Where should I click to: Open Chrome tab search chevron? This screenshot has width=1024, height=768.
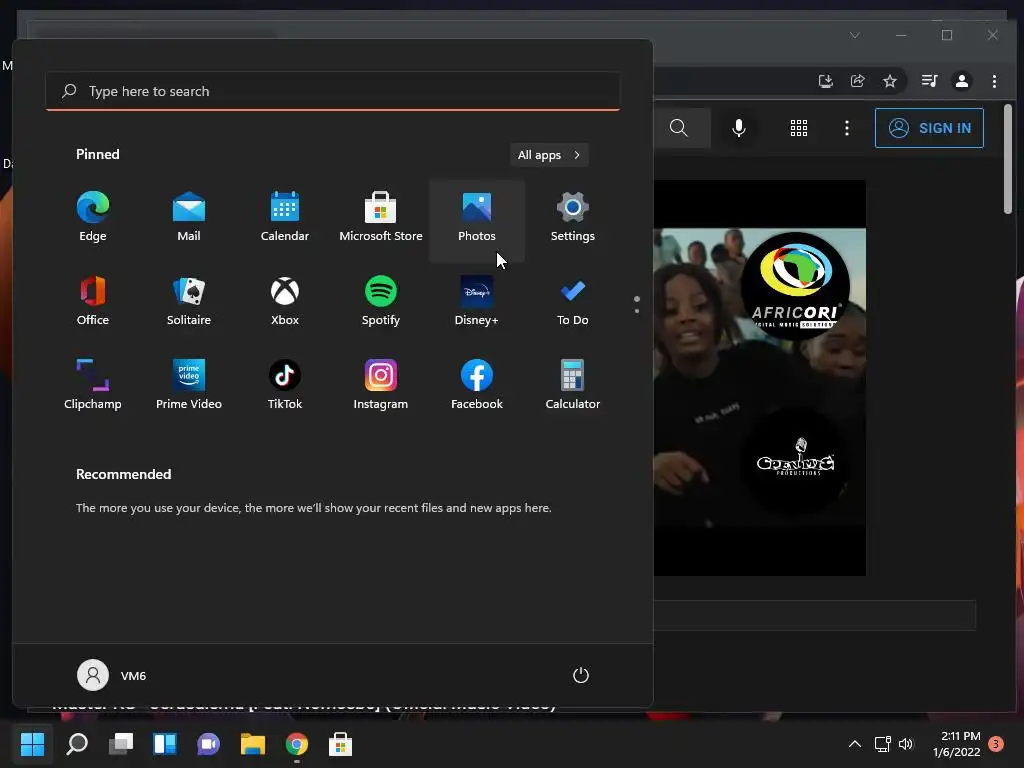click(855, 35)
